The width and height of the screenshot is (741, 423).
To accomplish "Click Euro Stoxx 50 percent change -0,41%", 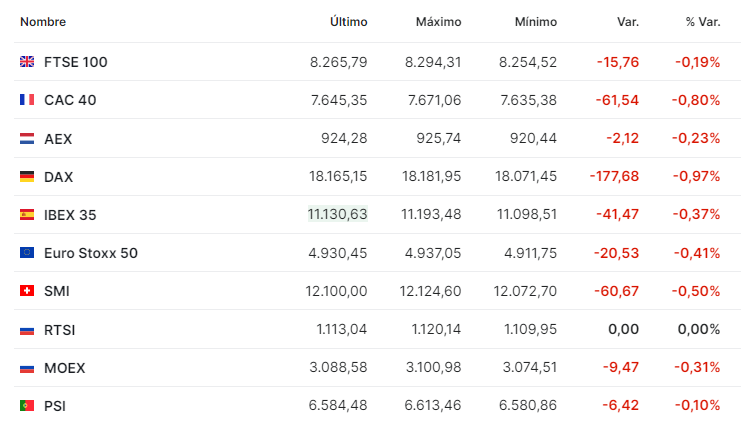I will [x=697, y=253].
